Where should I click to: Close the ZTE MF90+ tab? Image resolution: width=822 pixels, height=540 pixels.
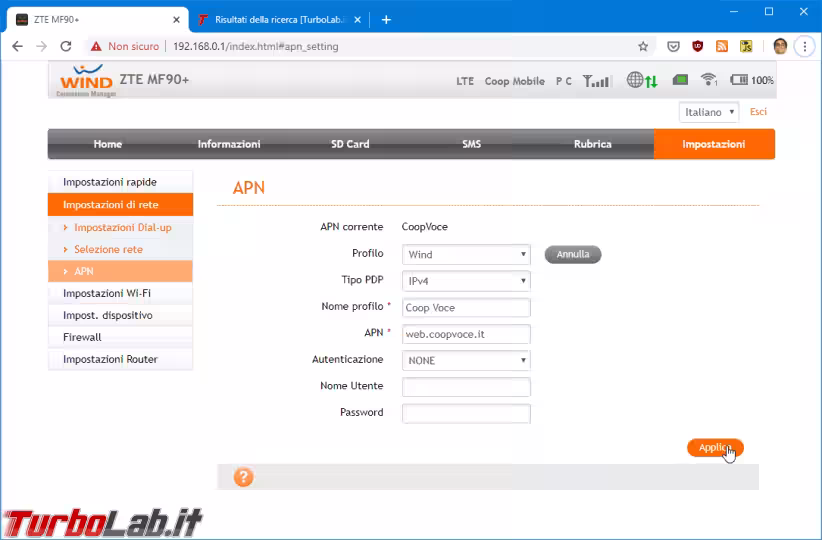(x=176, y=20)
